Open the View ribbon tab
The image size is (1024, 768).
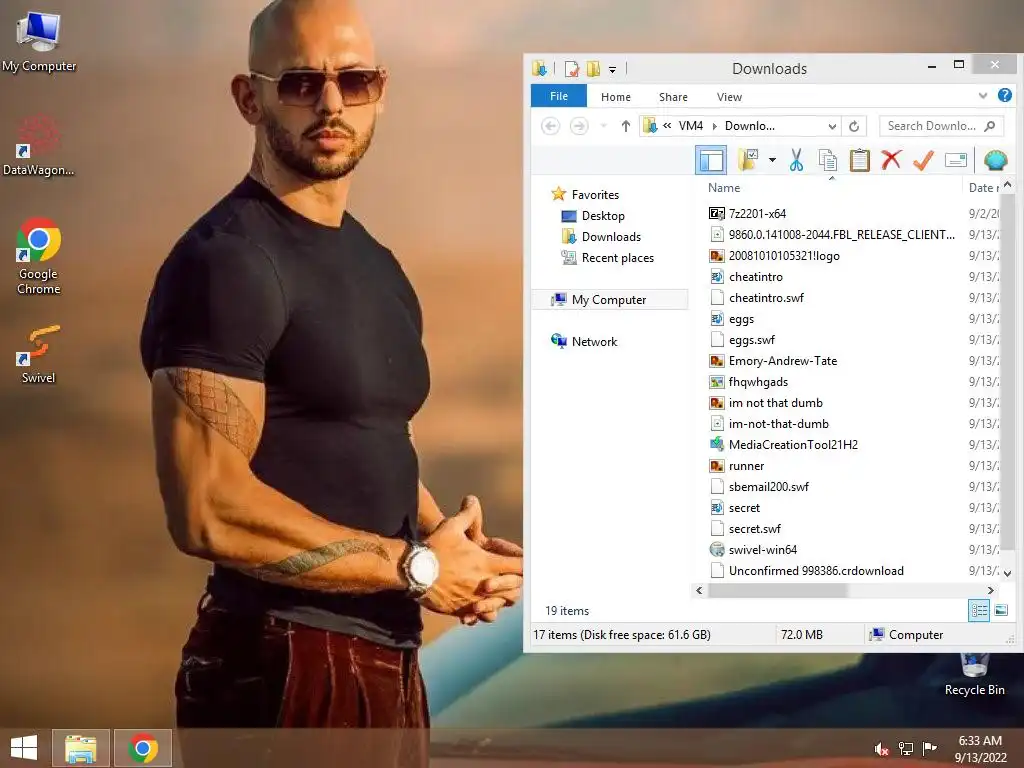(729, 97)
